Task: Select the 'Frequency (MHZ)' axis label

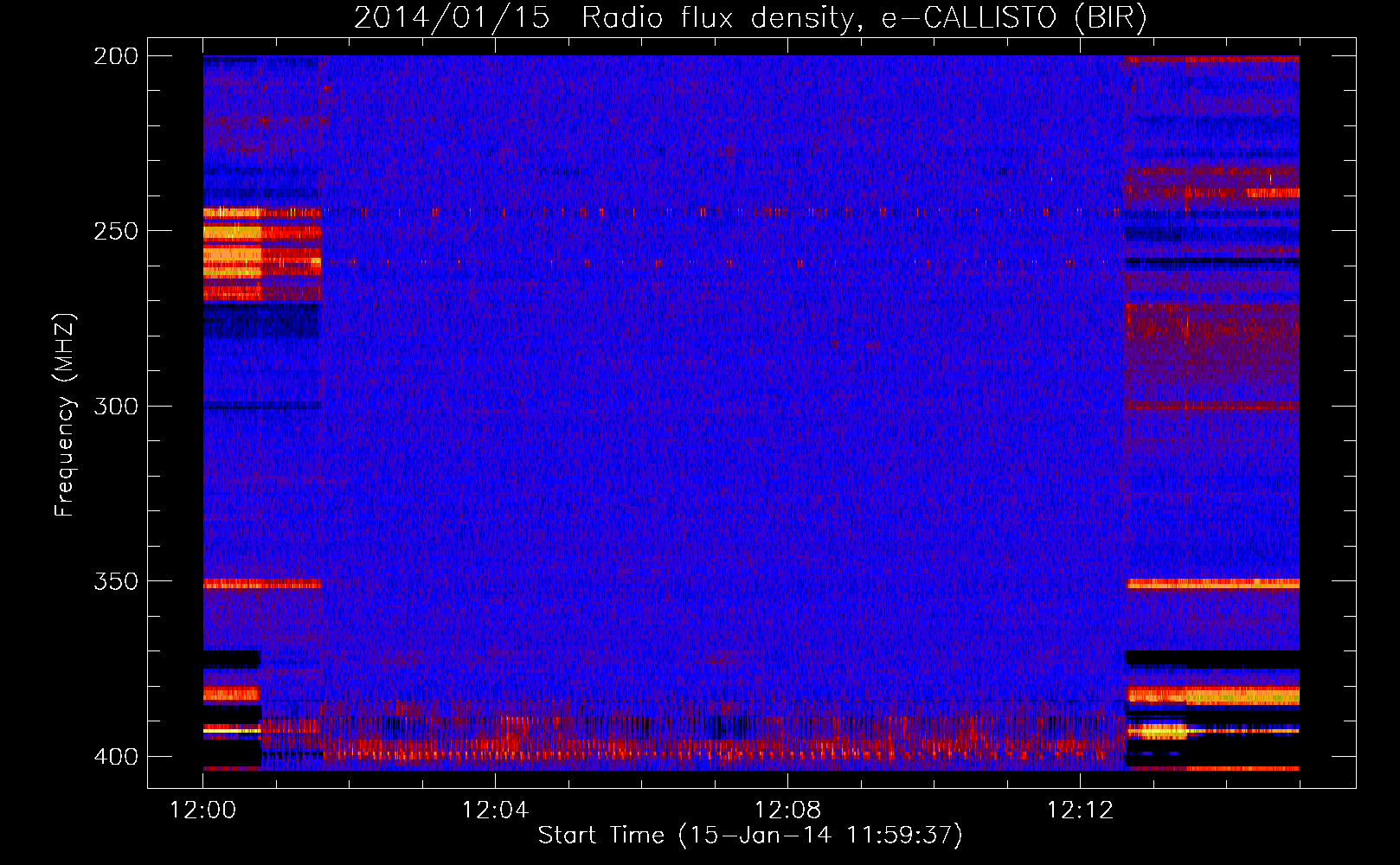Action: tap(65, 414)
